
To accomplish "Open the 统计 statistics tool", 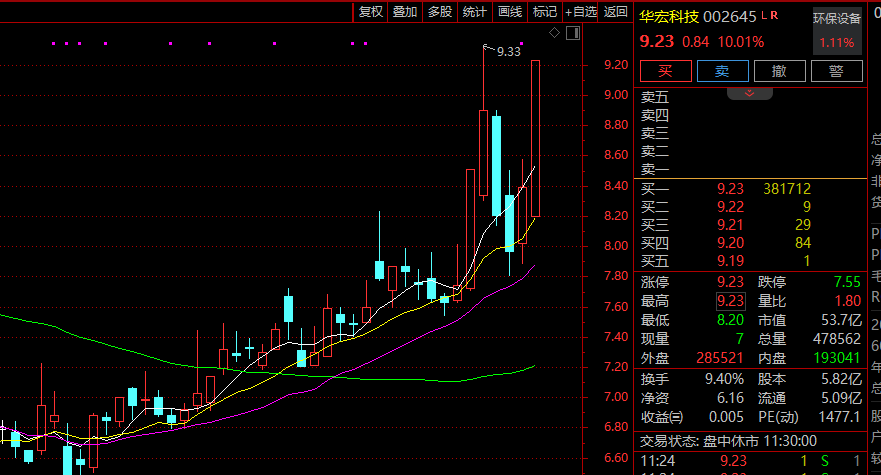I will pos(475,12).
